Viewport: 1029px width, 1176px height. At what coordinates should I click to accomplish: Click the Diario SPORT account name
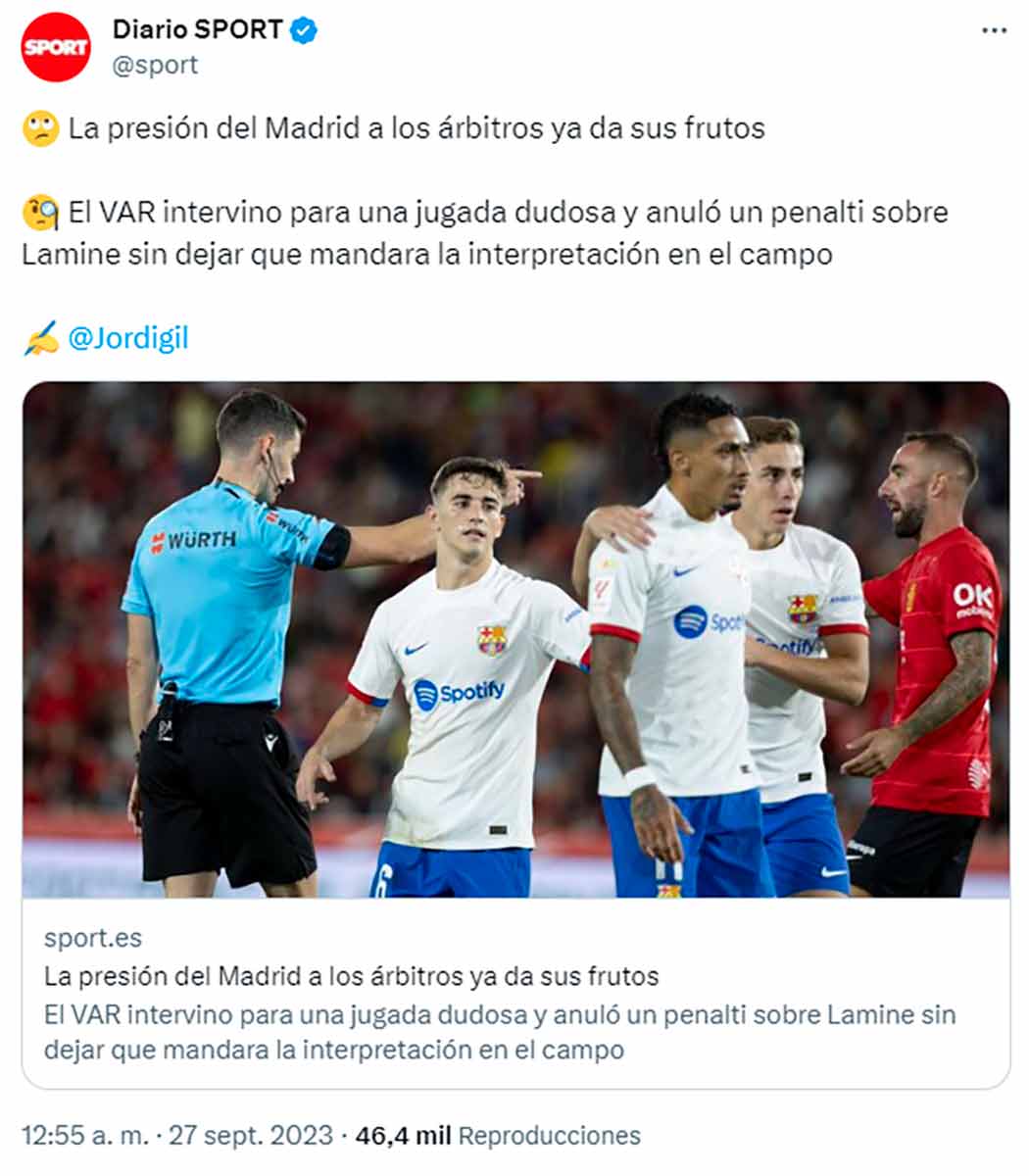198,30
